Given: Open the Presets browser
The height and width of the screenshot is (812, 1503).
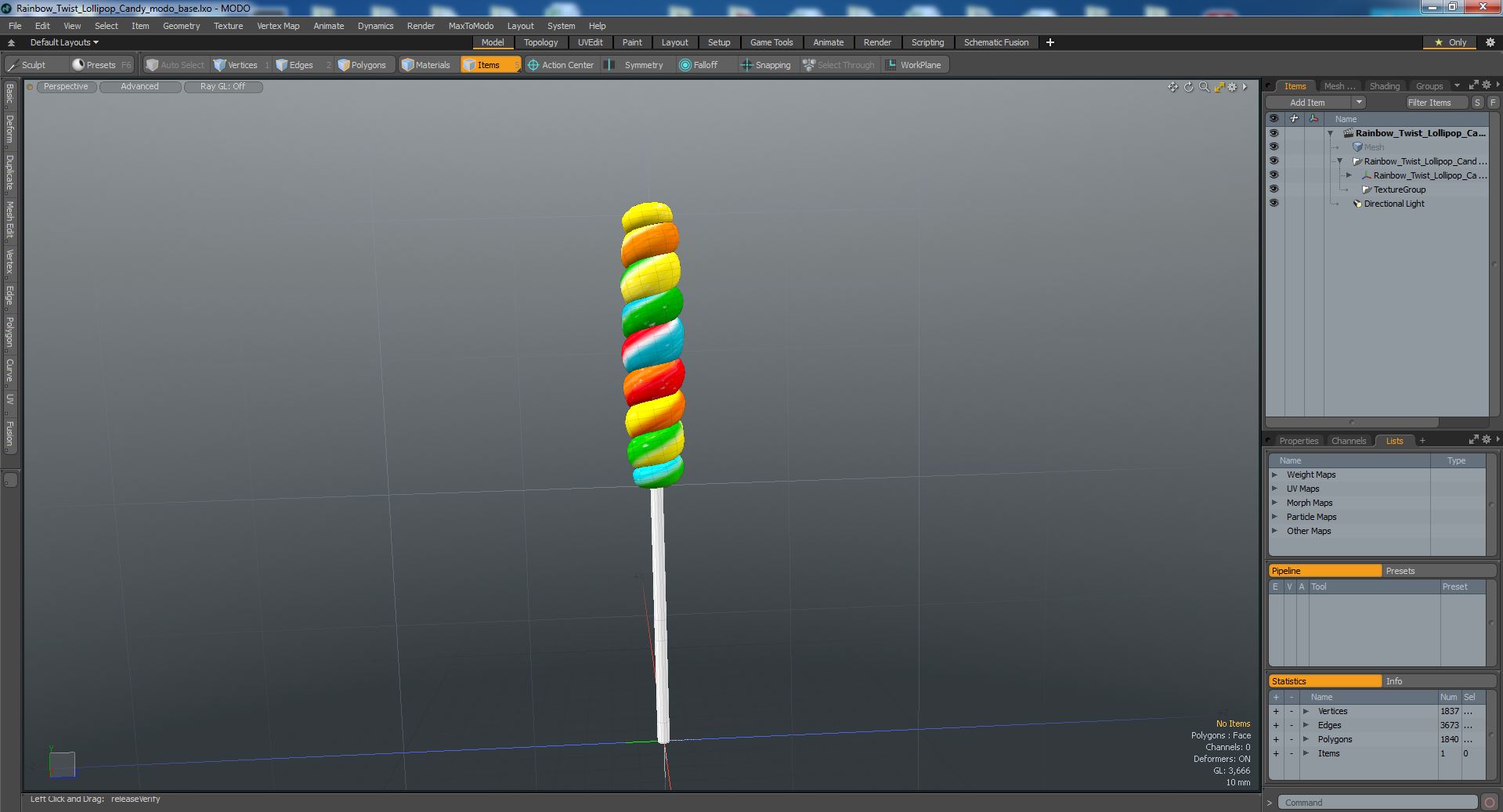Looking at the screenshot, I should point(100,65).
